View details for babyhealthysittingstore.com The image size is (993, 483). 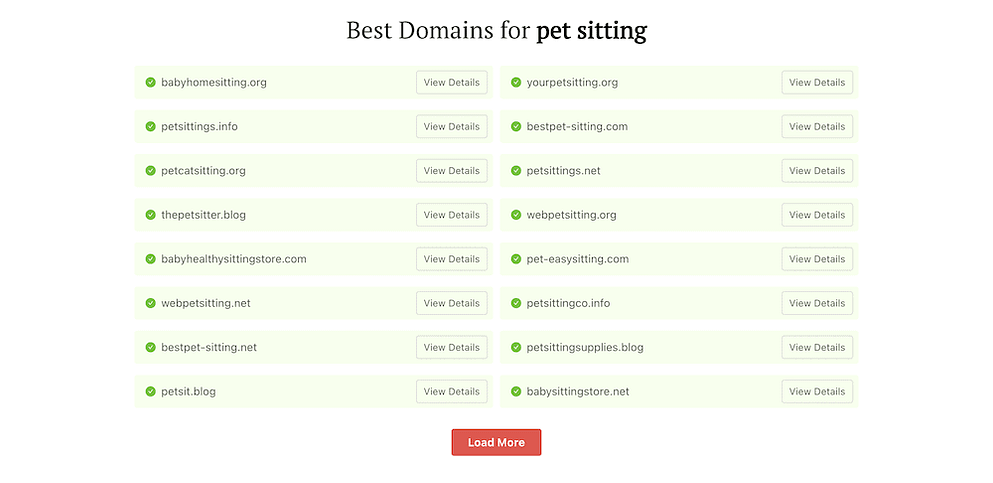click(451, 259)
